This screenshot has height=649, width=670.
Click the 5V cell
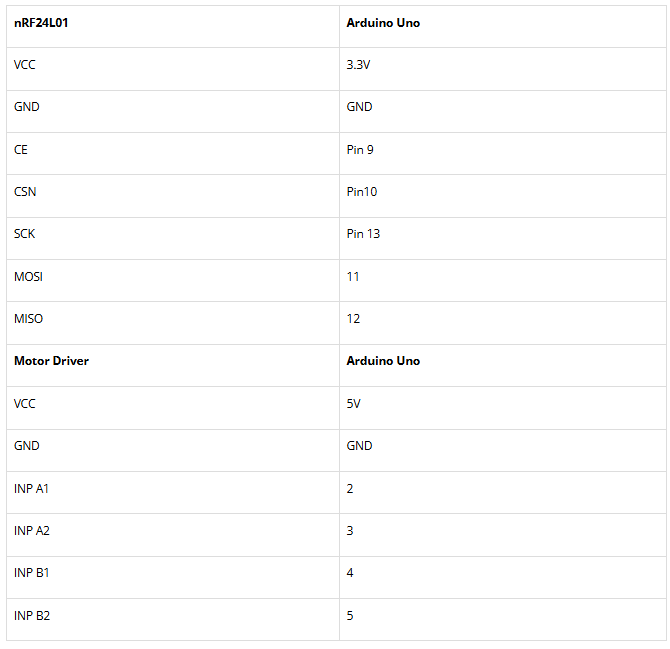point(354,403)
